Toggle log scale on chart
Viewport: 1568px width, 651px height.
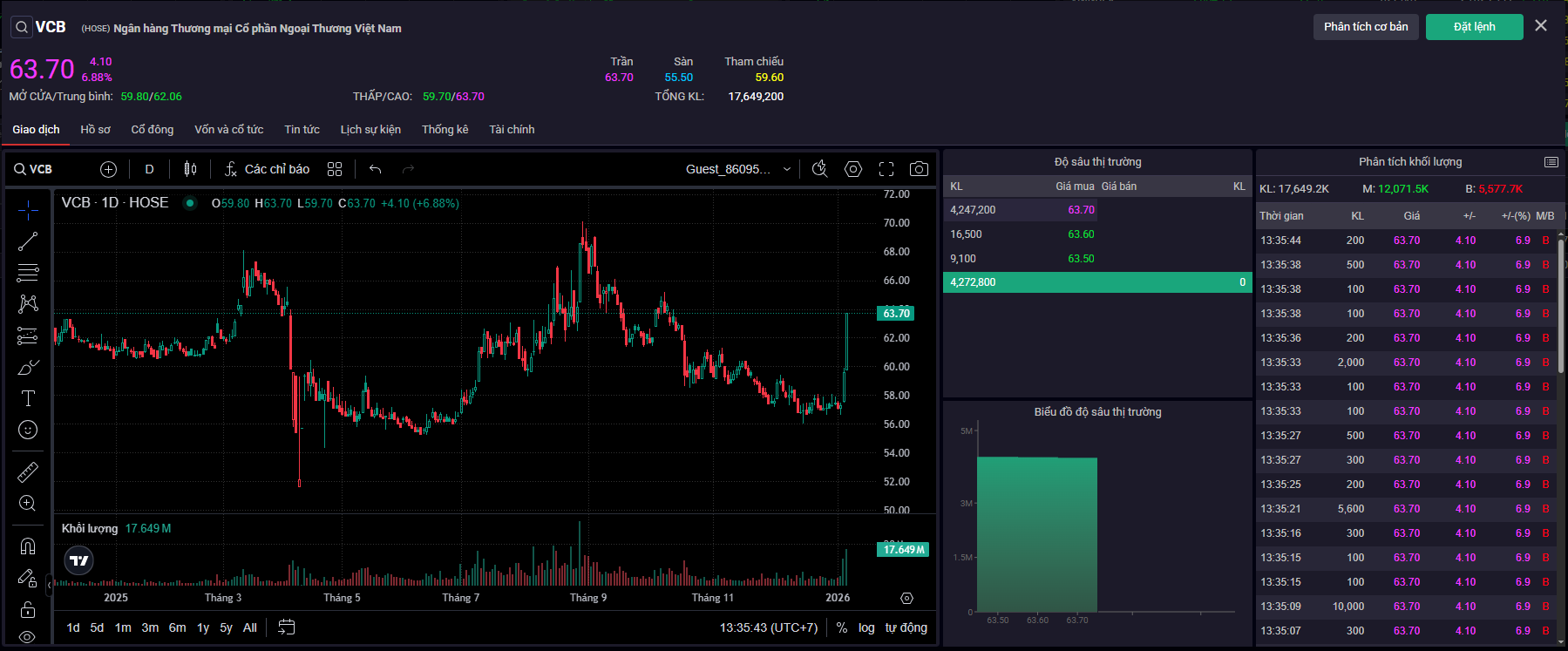click(x=866, y=627)
